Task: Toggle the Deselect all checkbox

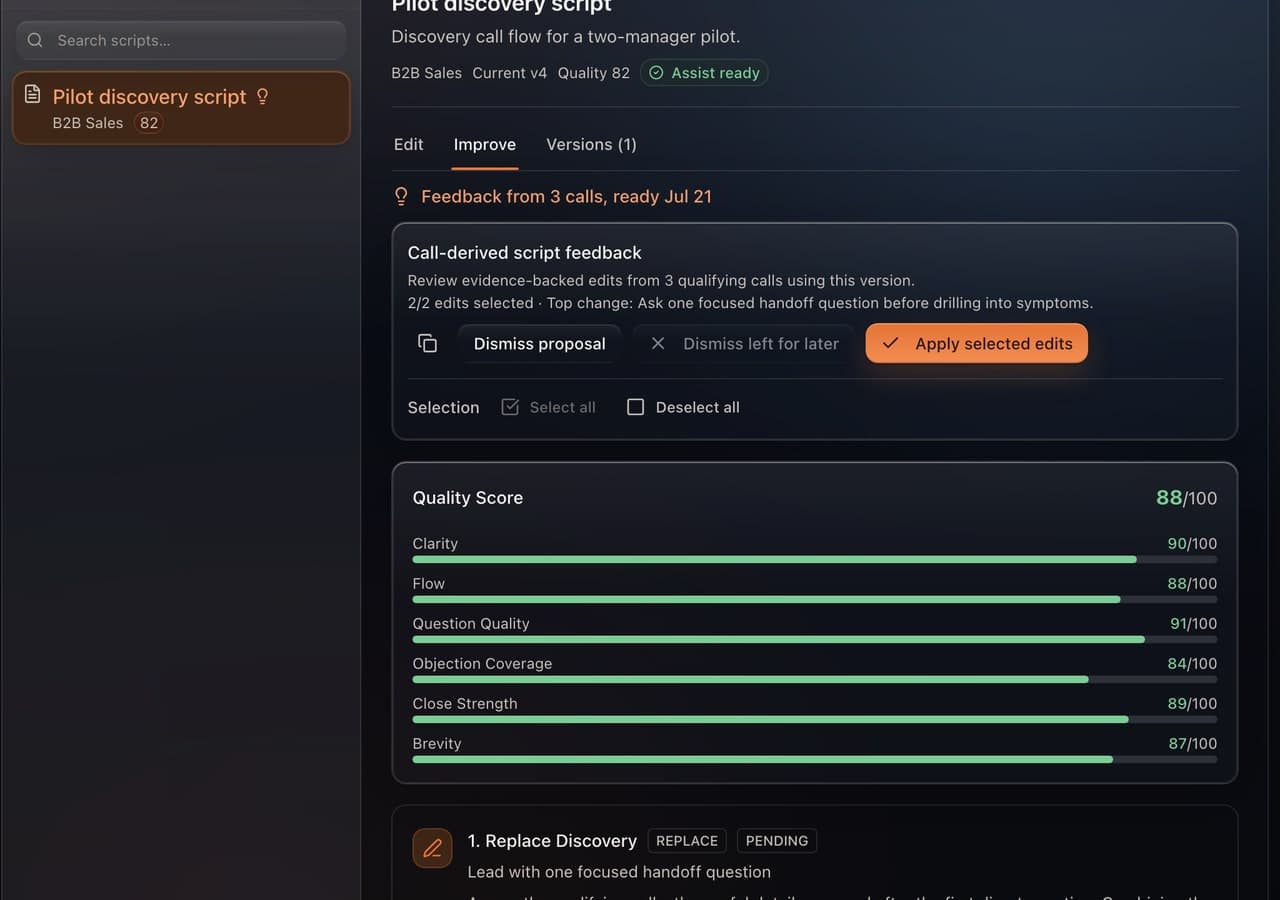Action: (x=635, y=407)
